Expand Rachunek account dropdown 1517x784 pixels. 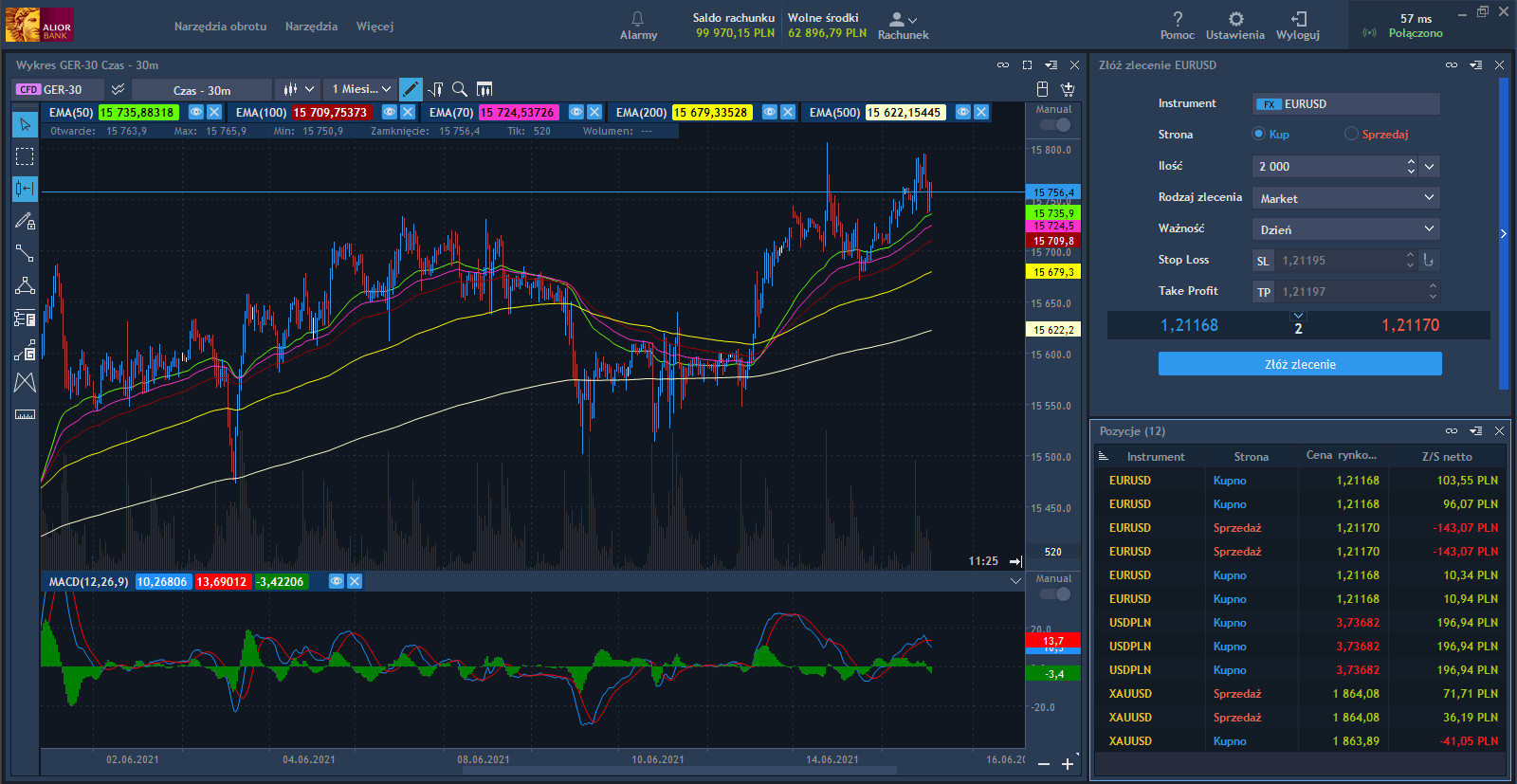point(904,26)
